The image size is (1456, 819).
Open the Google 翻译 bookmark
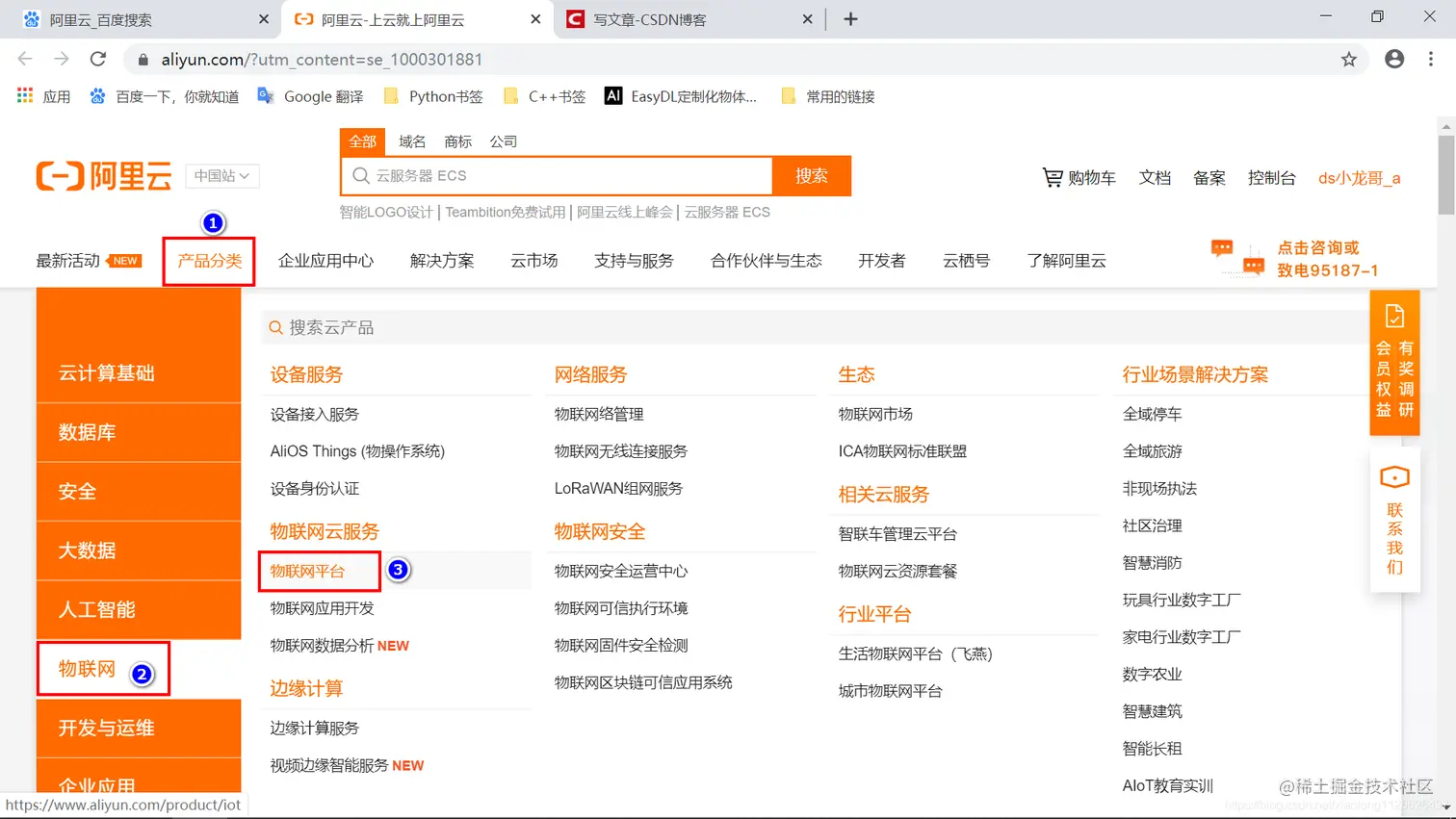(x=310, y=96)
